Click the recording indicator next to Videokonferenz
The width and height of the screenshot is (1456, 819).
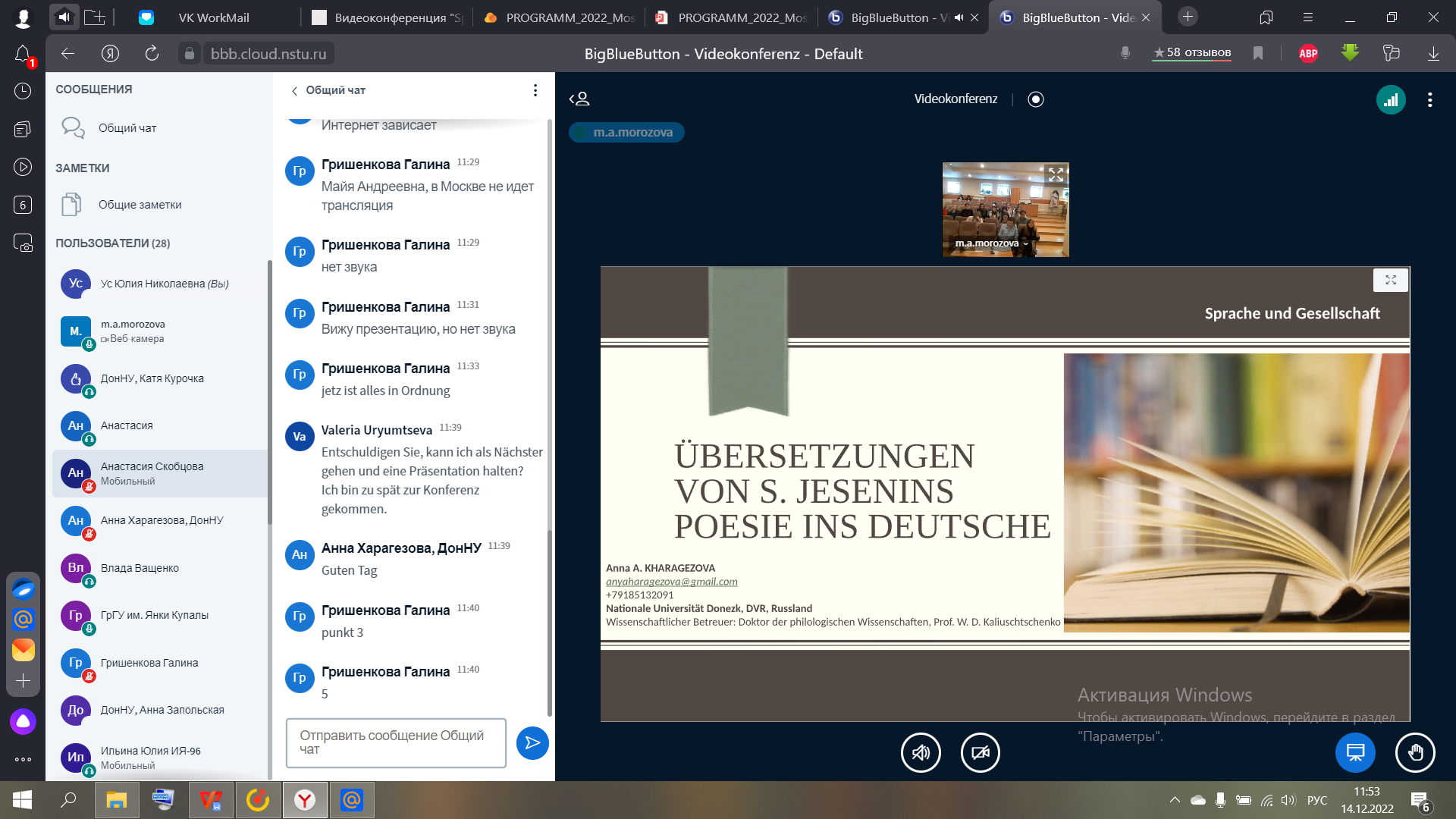[1035, 99]
